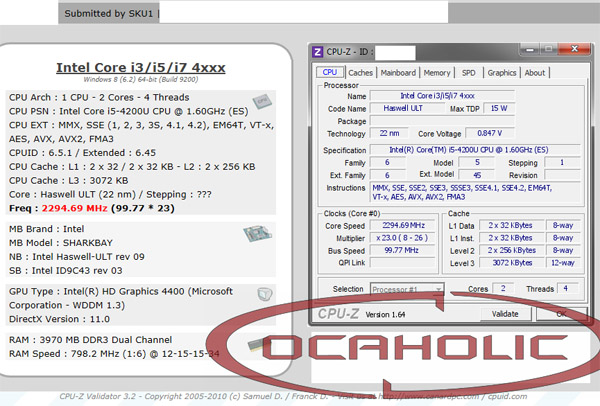Click the motherboard icon beside MB Brand

point(257,233)
